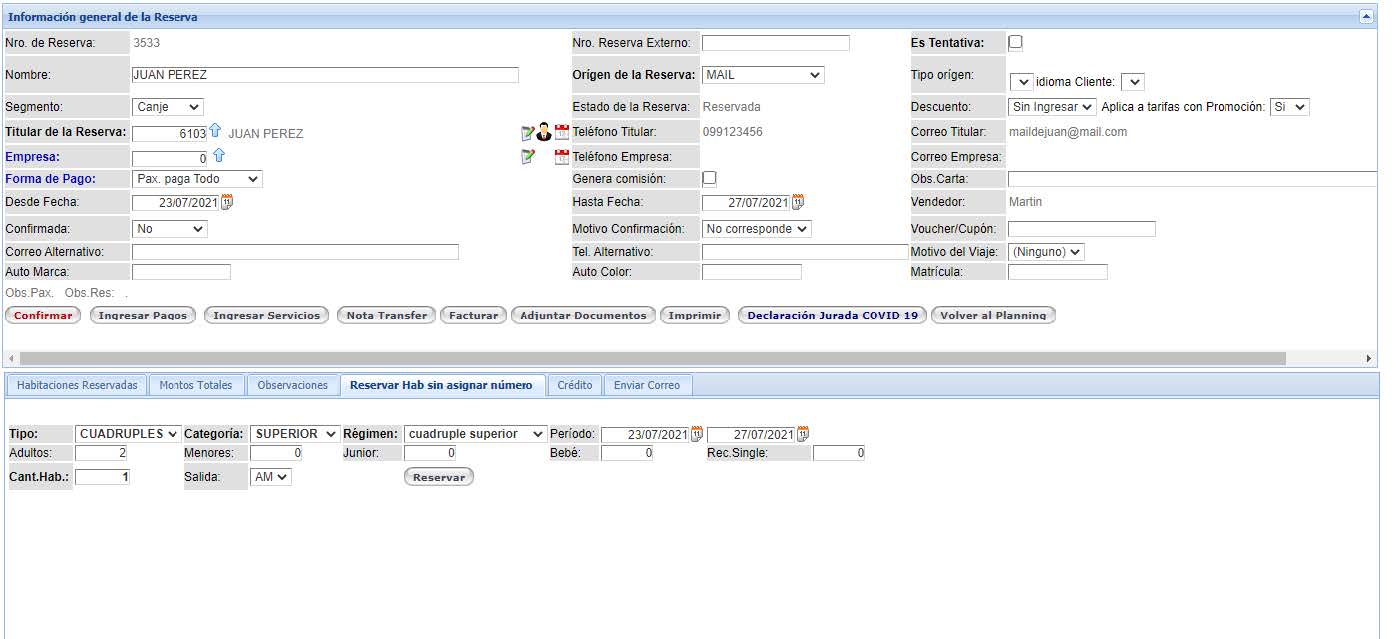Open the edit note icon in Titular row

[528, 133]
